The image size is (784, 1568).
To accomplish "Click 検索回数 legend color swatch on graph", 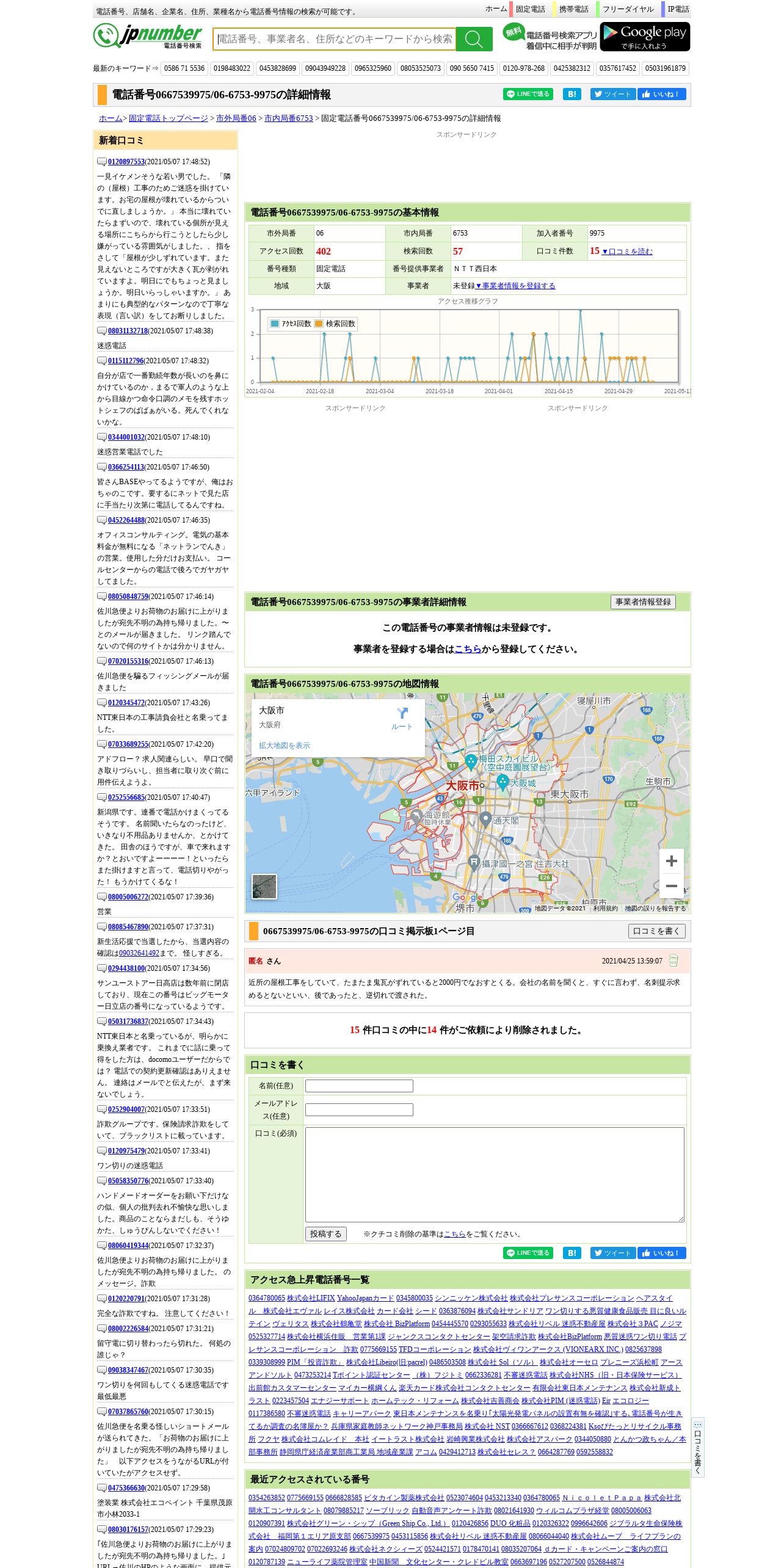I will pyautogui.click(x=318, y=324).
